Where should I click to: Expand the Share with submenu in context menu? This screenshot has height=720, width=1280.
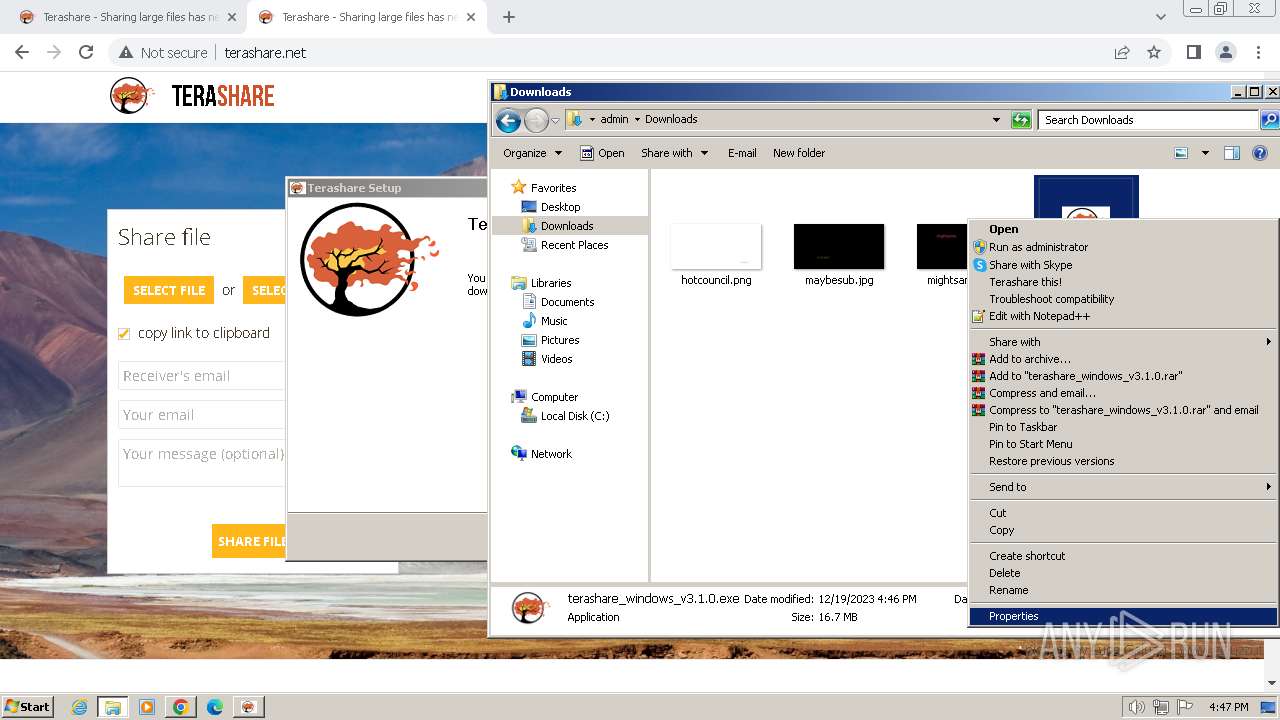[x=1124, y=342]
